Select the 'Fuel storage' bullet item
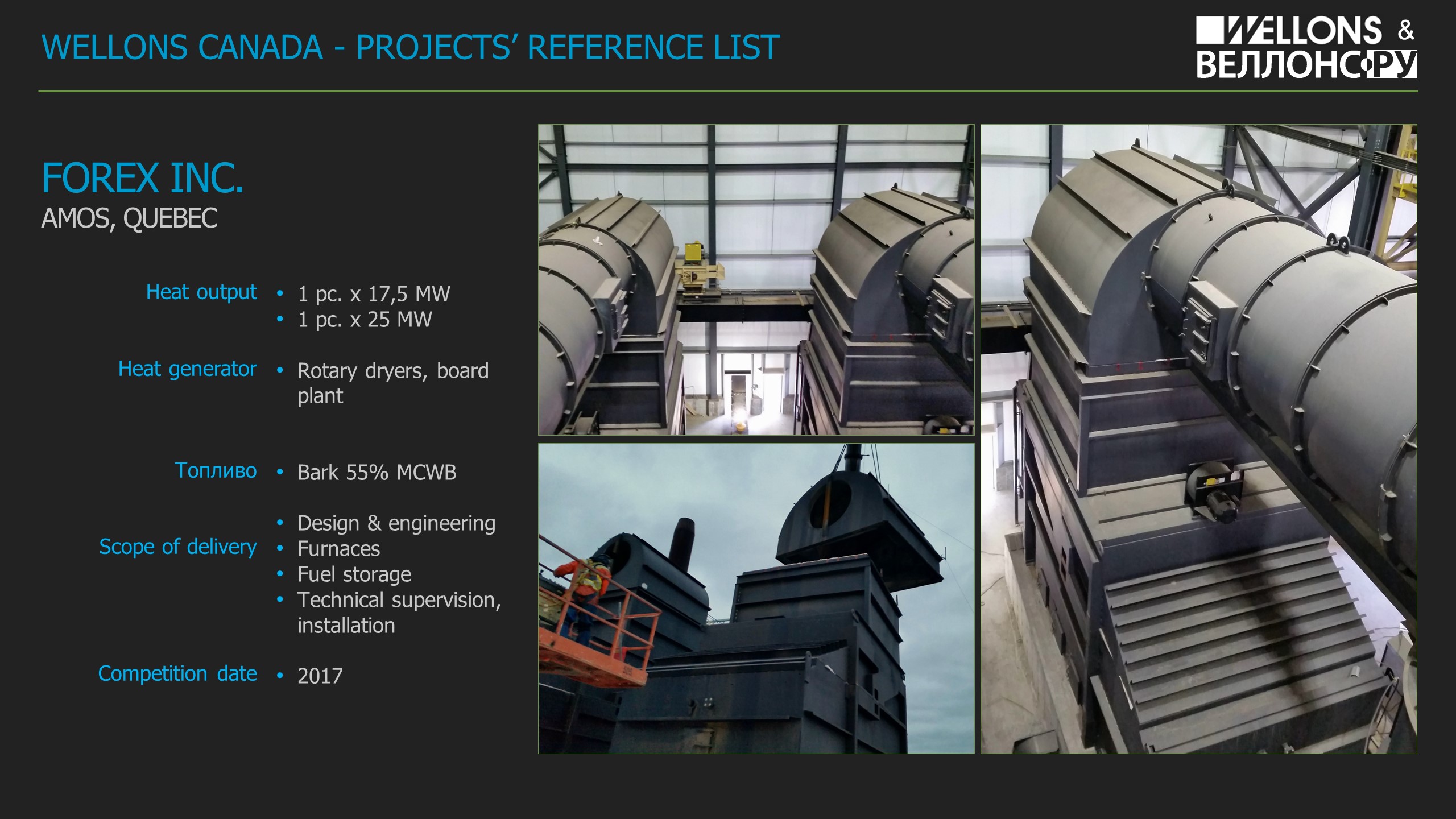 pos(354,574)
